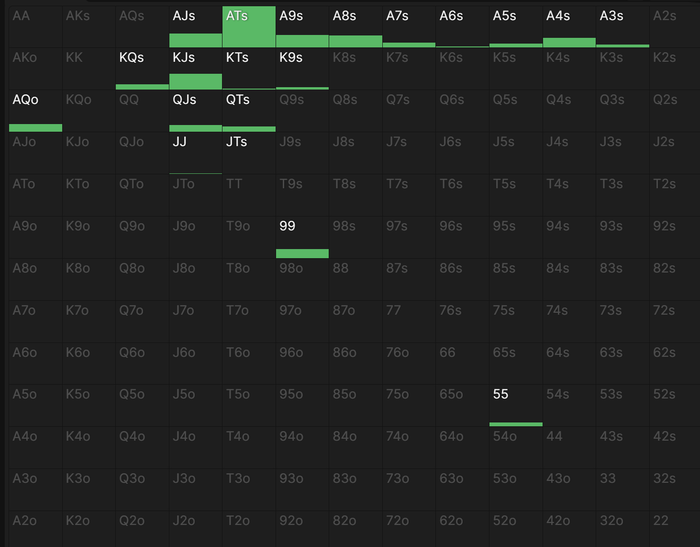Choose the T9s hand cell
The width and height of the screenshot is (700, 547).
point(302,195)
